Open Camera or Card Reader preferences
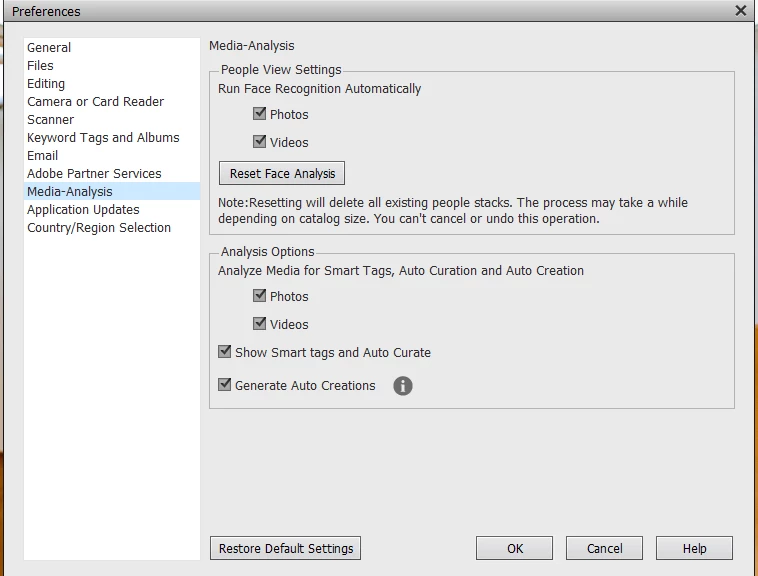The width and height of the screenshot is (758, 576). [112, 101]
